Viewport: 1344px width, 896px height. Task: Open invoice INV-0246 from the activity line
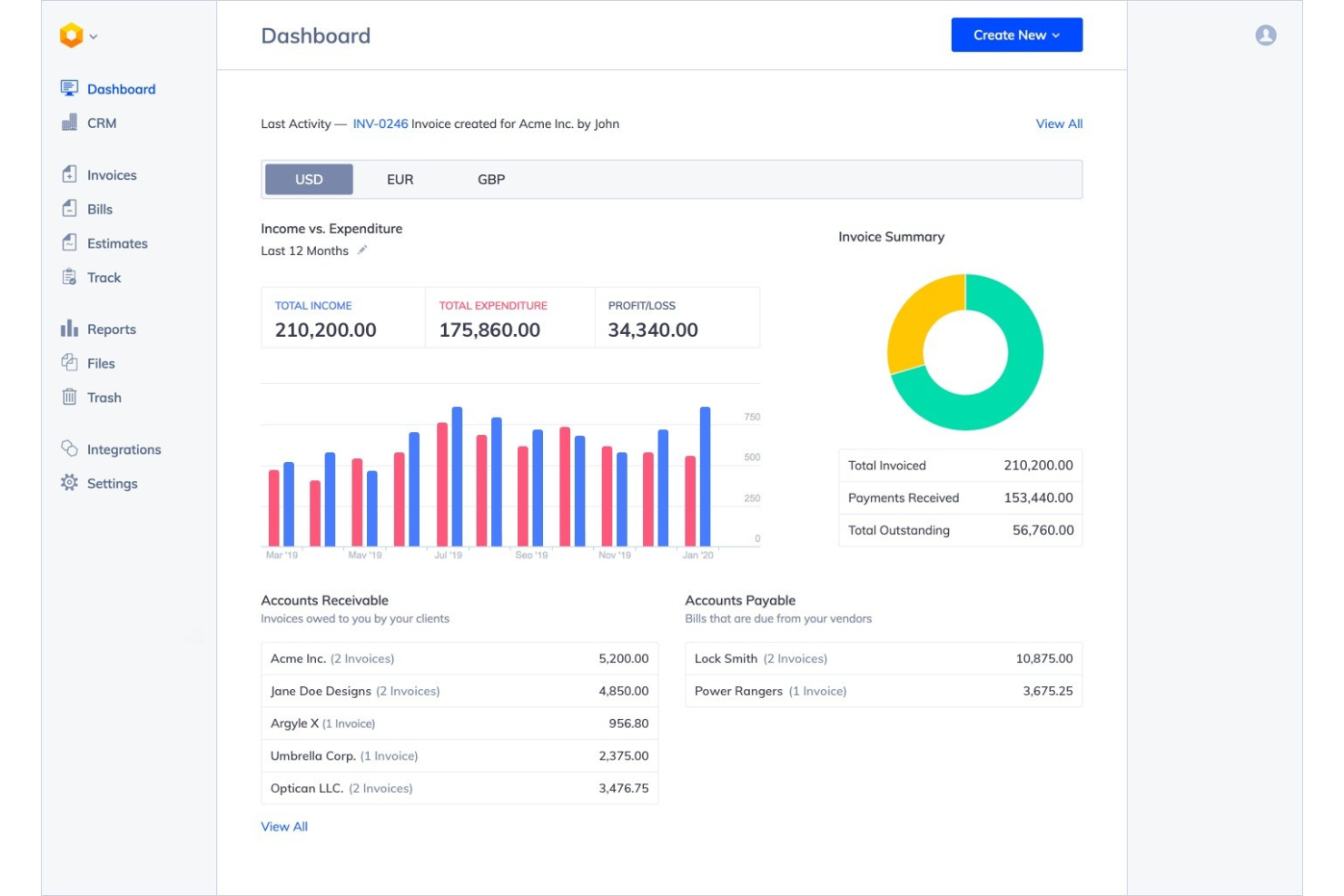pyautogui.click(x=380, y=123)
